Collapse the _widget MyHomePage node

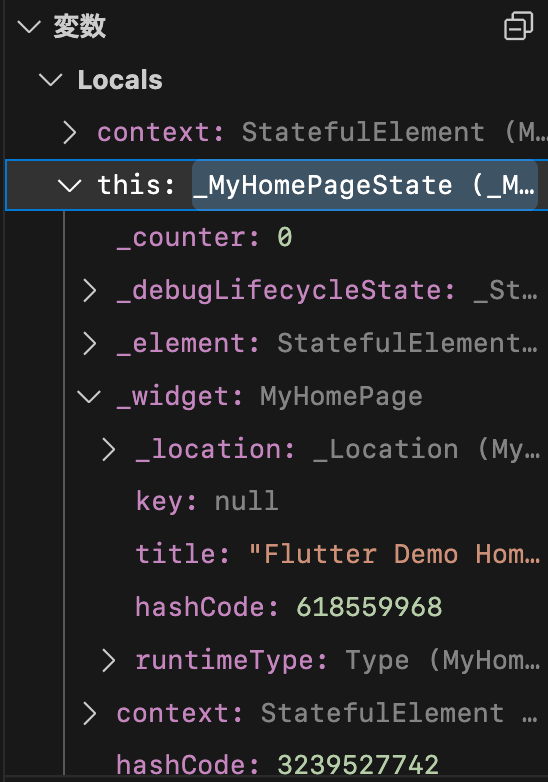coord(89,397)
